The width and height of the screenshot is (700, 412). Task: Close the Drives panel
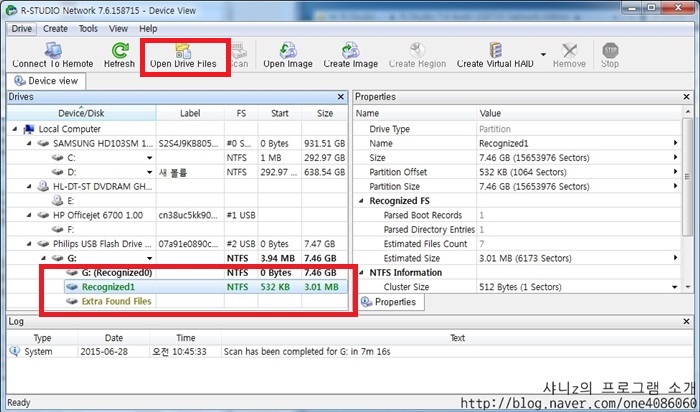(x=341, y=97)
